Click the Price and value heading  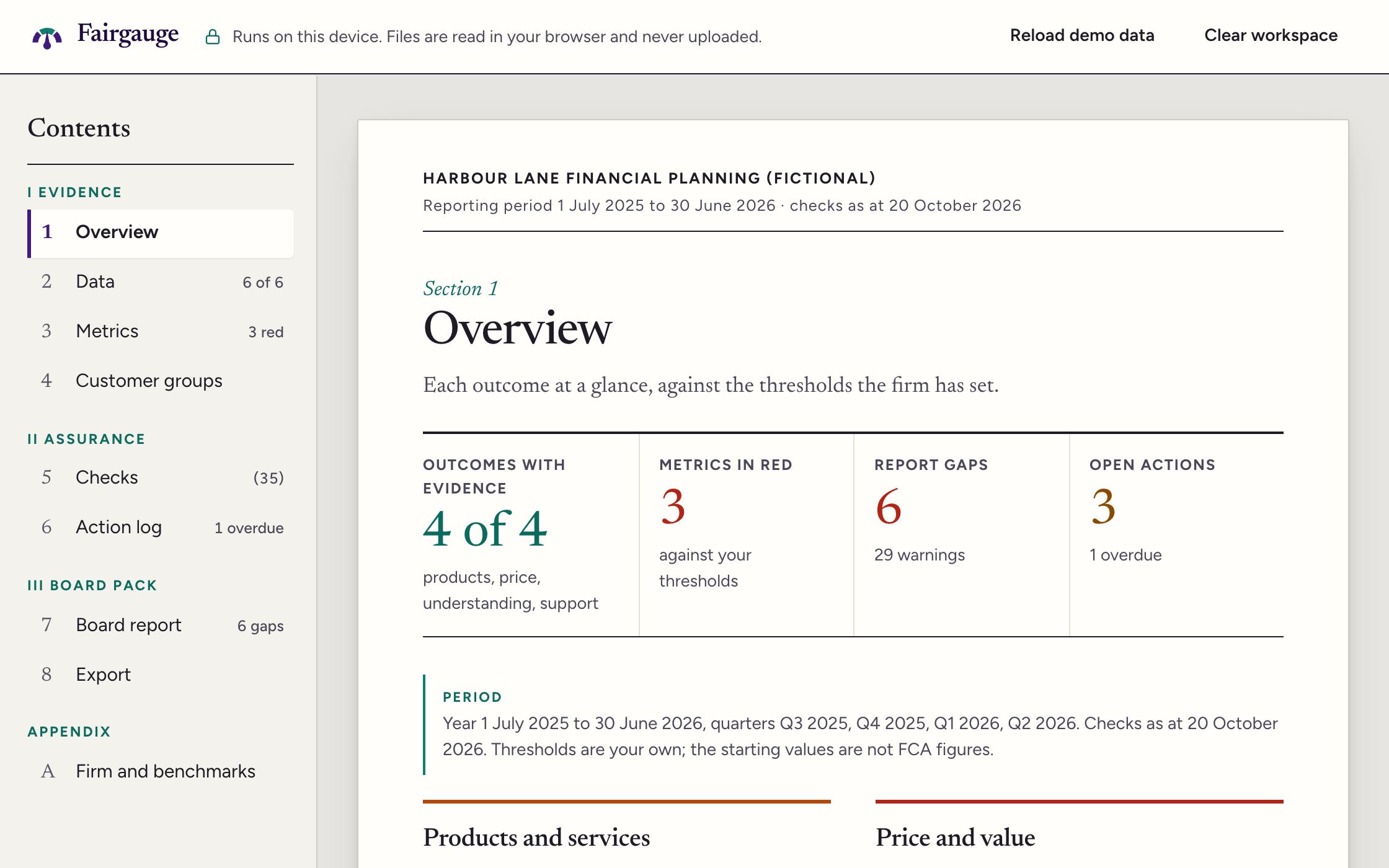click(x=955, y=838)
